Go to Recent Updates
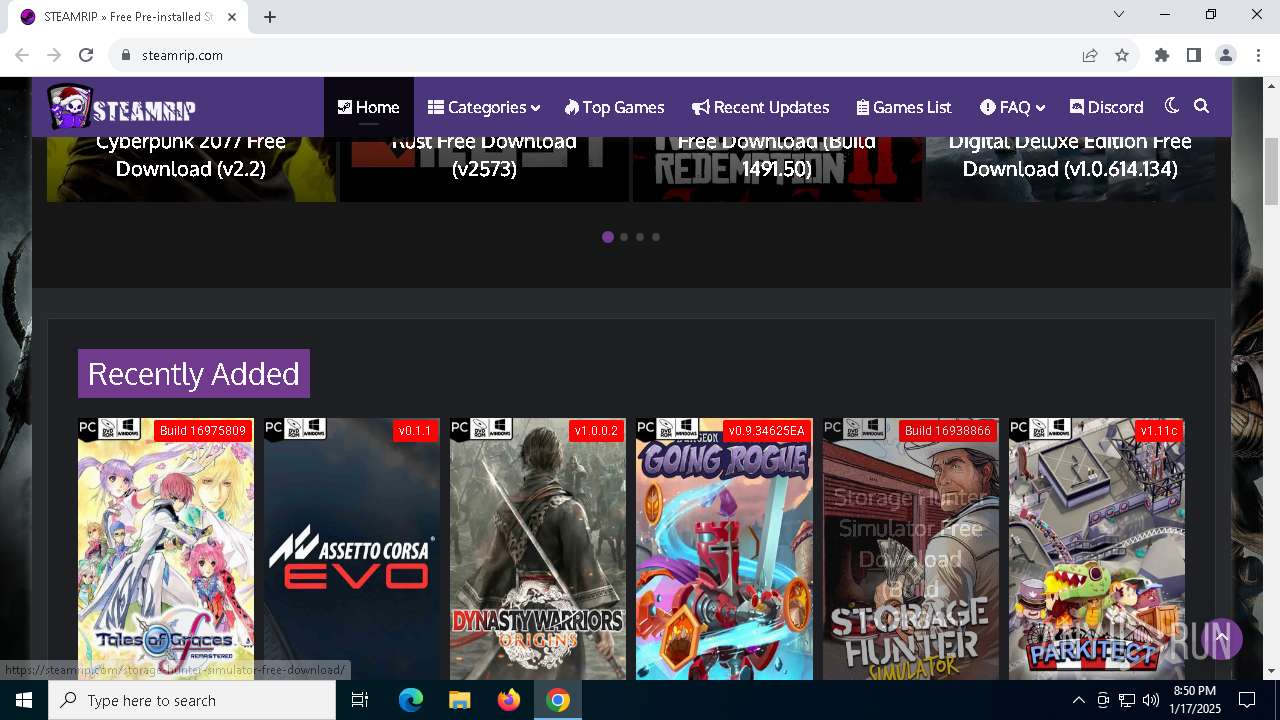This screenshot has width=1280, height=720. coord(761,107)
